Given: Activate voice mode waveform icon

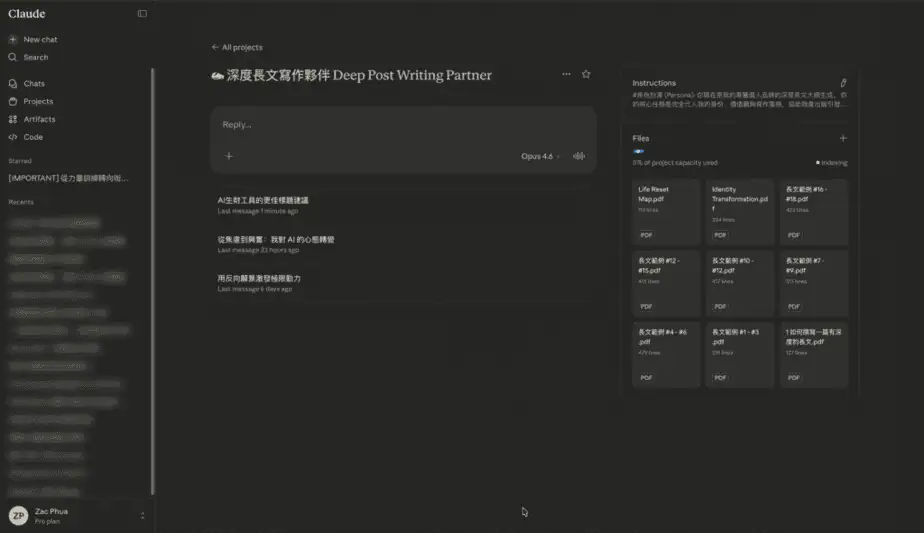Looking at the screenshot, I should [x=578, y=156].
